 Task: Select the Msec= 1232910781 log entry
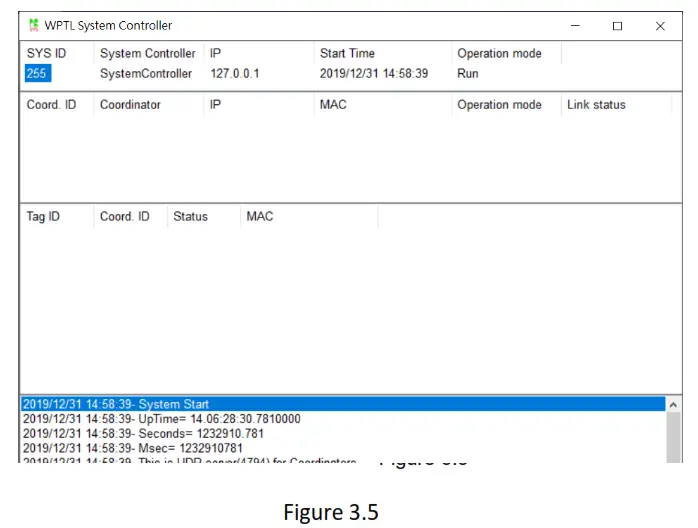click(343, 448)
